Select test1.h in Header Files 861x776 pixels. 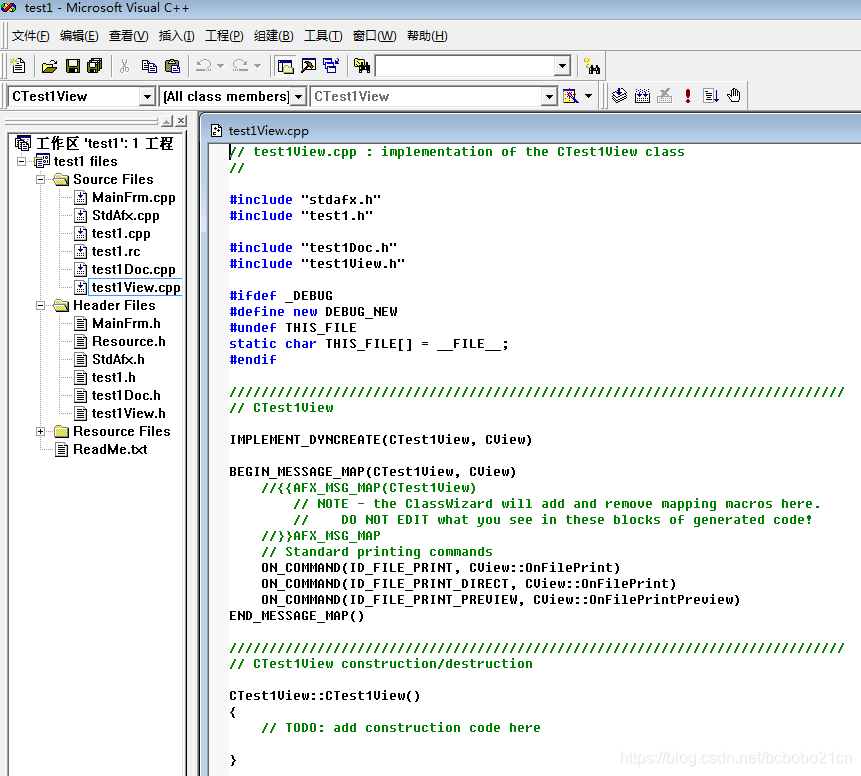pyautogui.click(x=114, y=378)
